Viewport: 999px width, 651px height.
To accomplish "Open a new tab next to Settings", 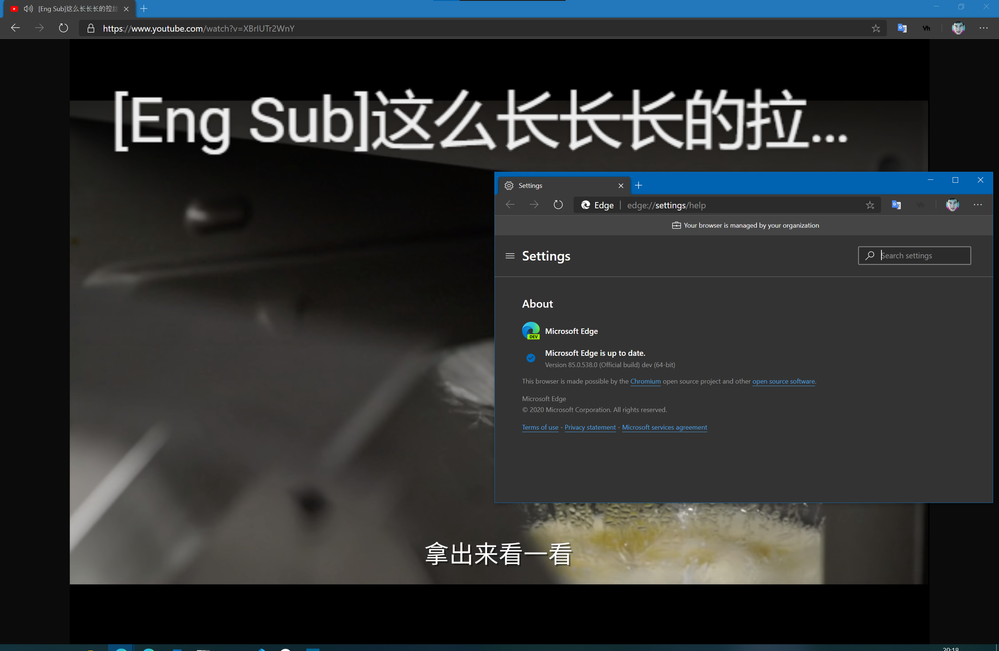I will pos(638,185).
